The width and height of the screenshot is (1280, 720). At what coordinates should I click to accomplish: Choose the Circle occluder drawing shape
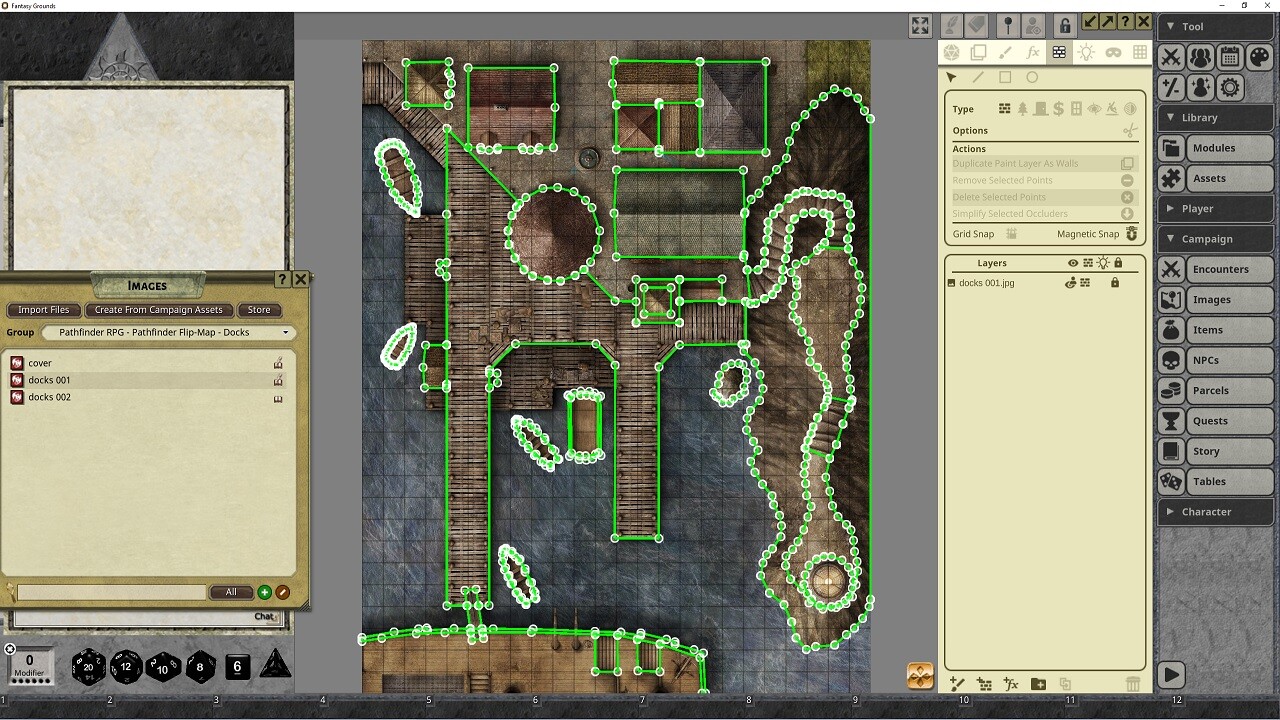click(1031, 77)
